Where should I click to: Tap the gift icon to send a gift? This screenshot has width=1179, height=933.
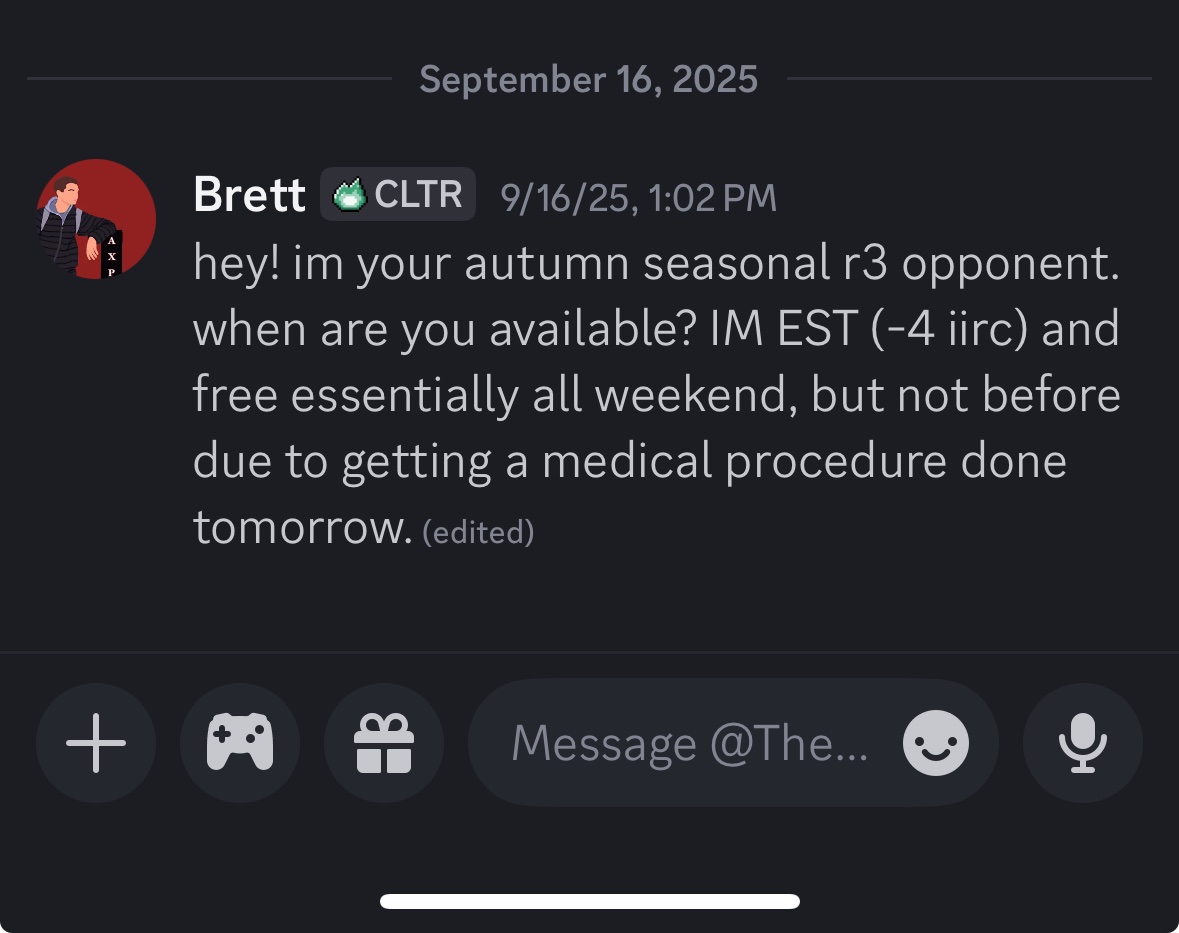tap(384, 743)
